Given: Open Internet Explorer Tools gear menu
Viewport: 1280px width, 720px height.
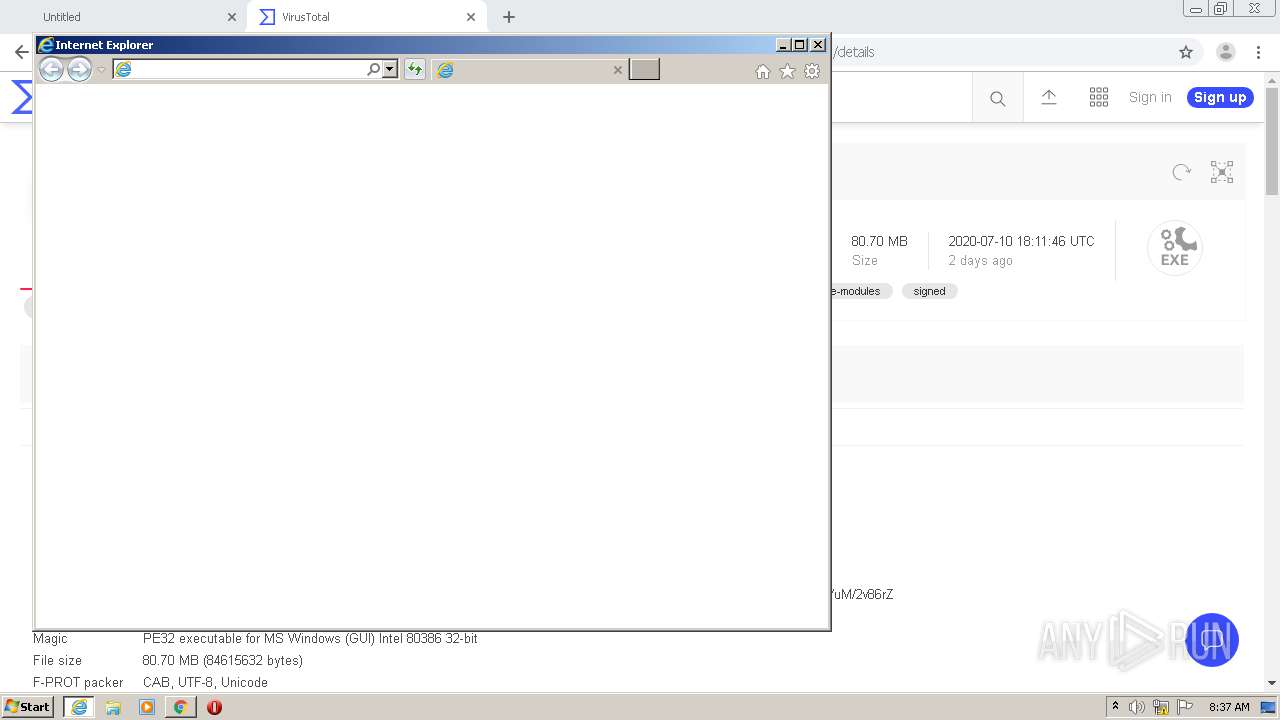Looking at the screenshot, I should click(x=812, y=71).
